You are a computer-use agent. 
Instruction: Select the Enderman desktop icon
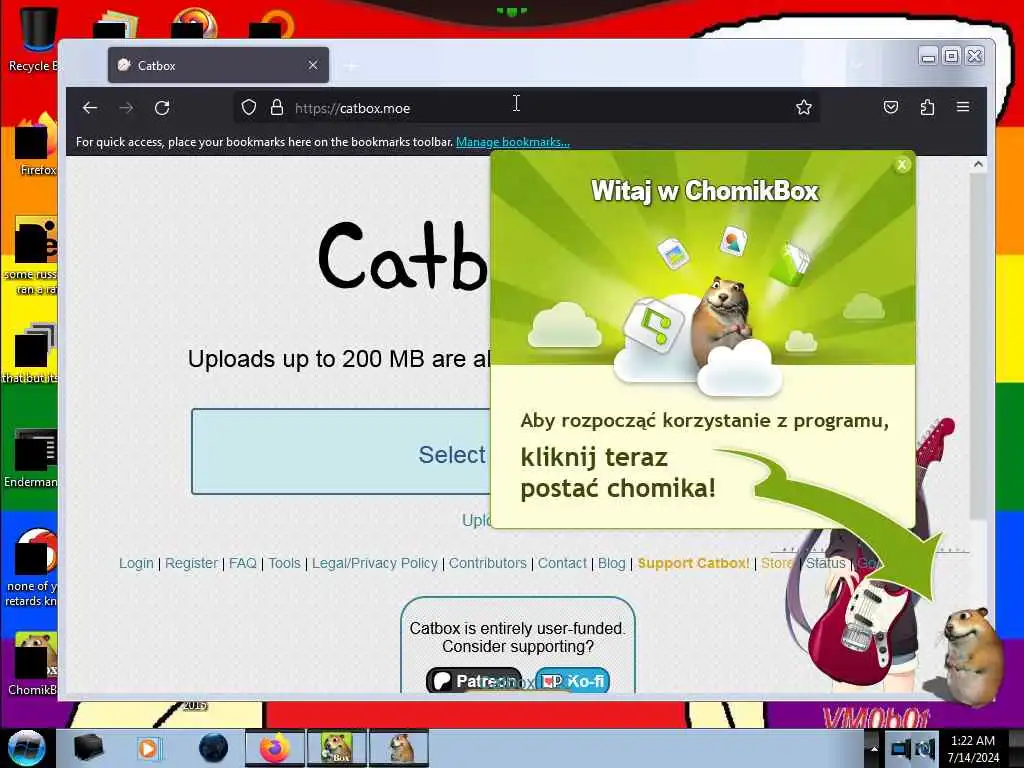(31, 458)
